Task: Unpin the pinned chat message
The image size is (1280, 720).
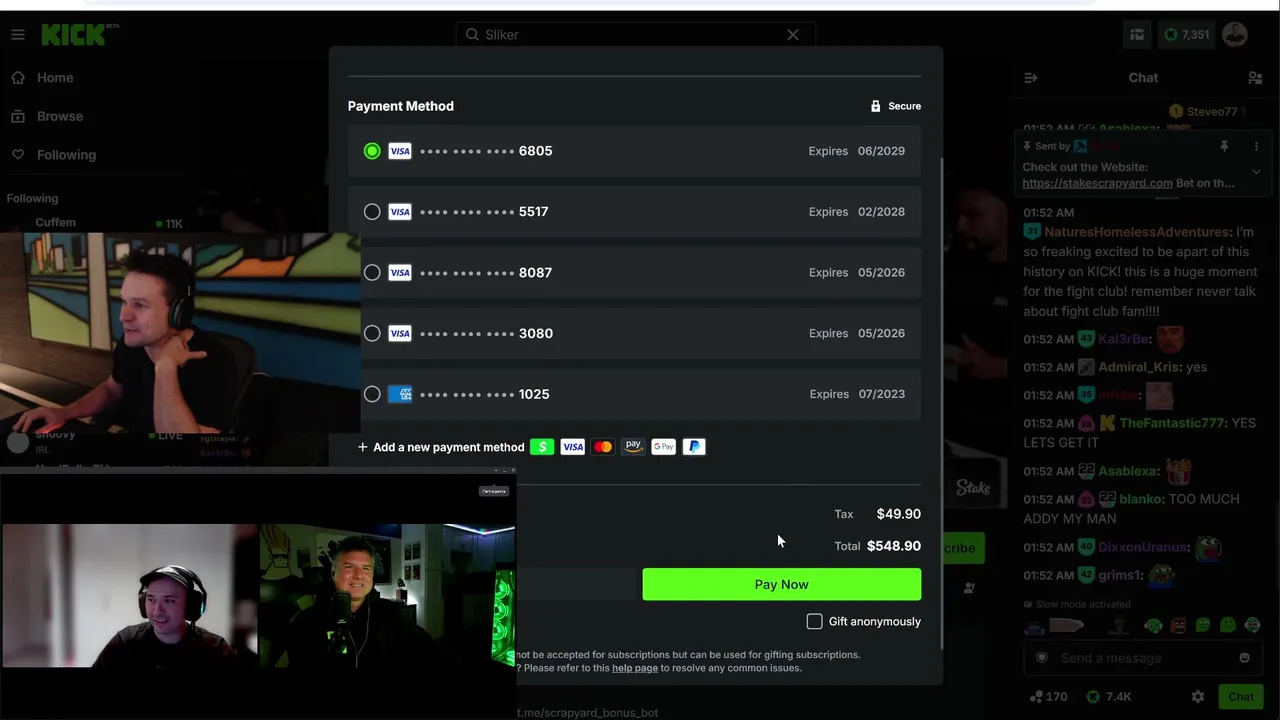Action: tap(1224, 146)
